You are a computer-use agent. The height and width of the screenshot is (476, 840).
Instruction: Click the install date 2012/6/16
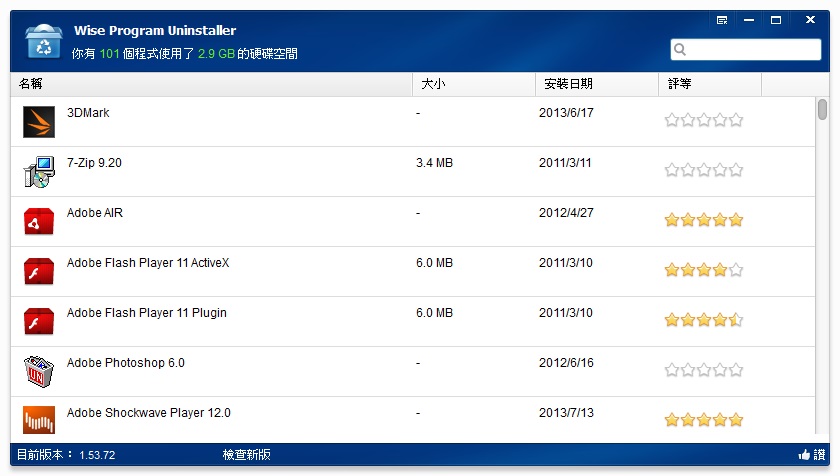pos(566,362)
